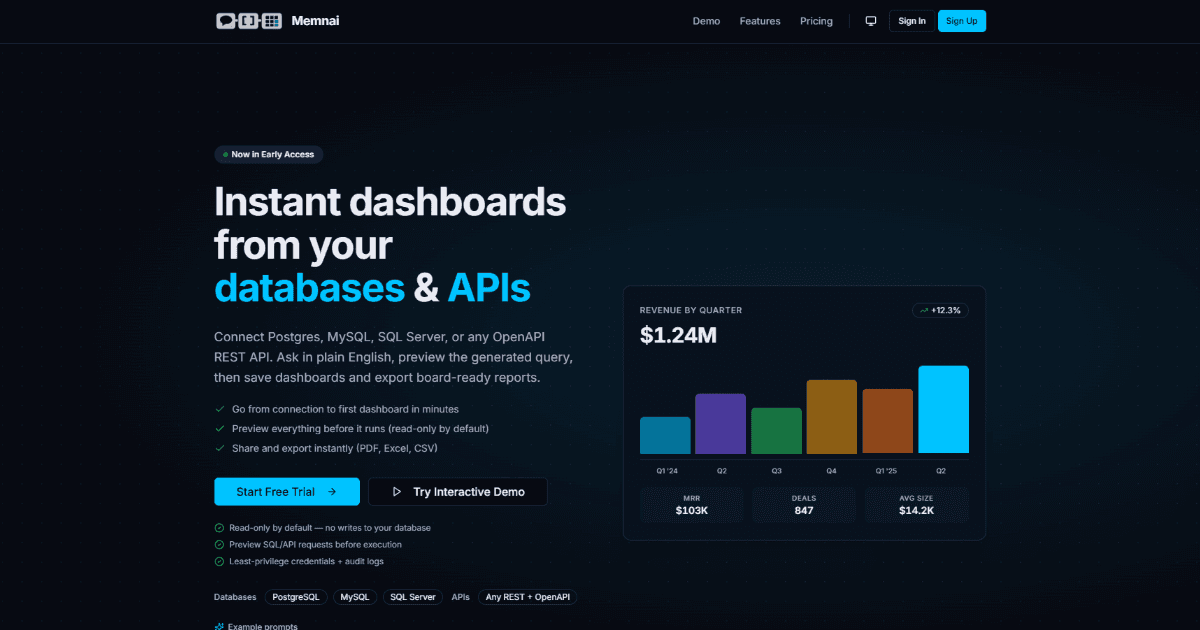Screen dimensions: 1200x630
Task: Click the Start Free Trial button
Action: pos(286,491)
